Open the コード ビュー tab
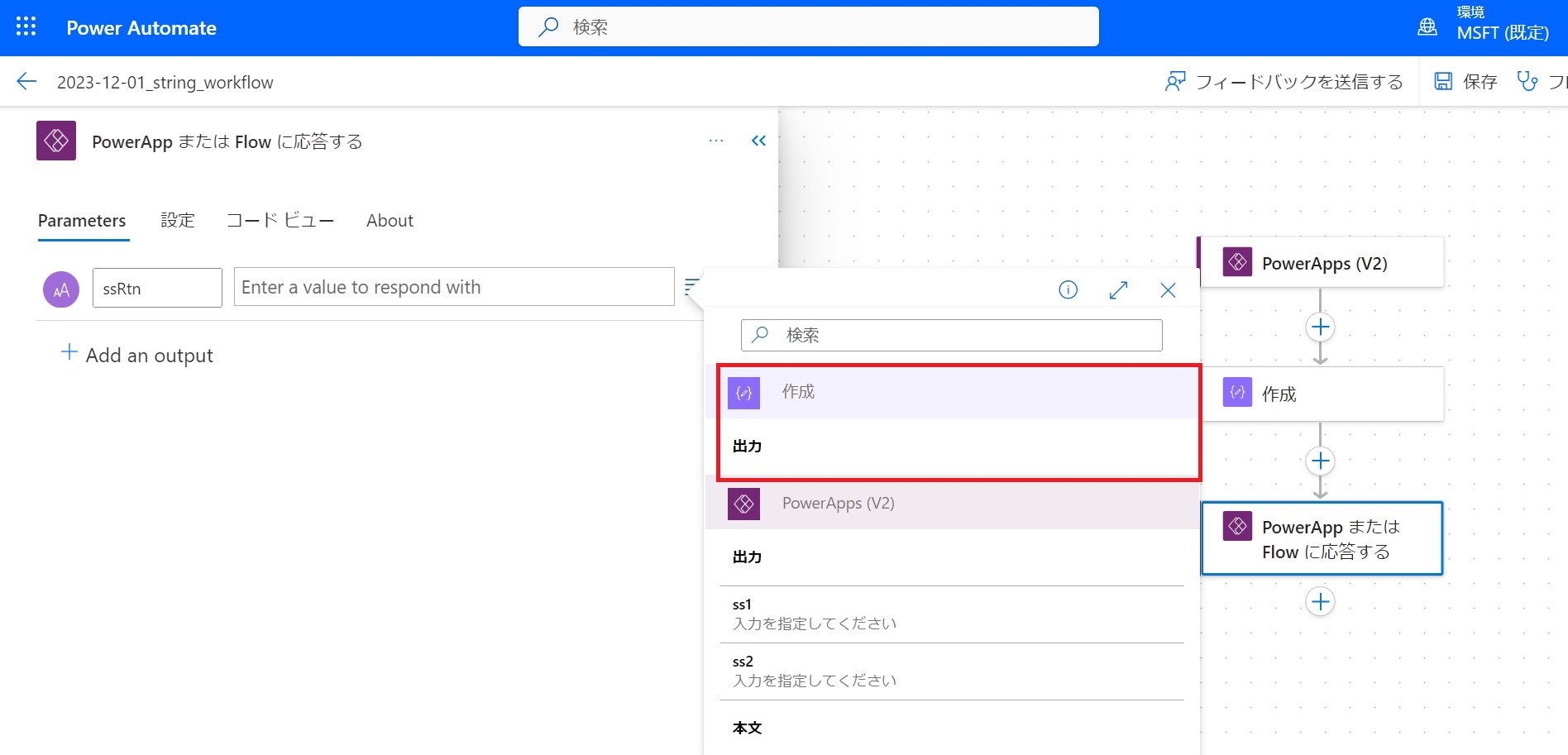Image resolution: width=1568 pixels, height=755 pixels. pos(280,221)
